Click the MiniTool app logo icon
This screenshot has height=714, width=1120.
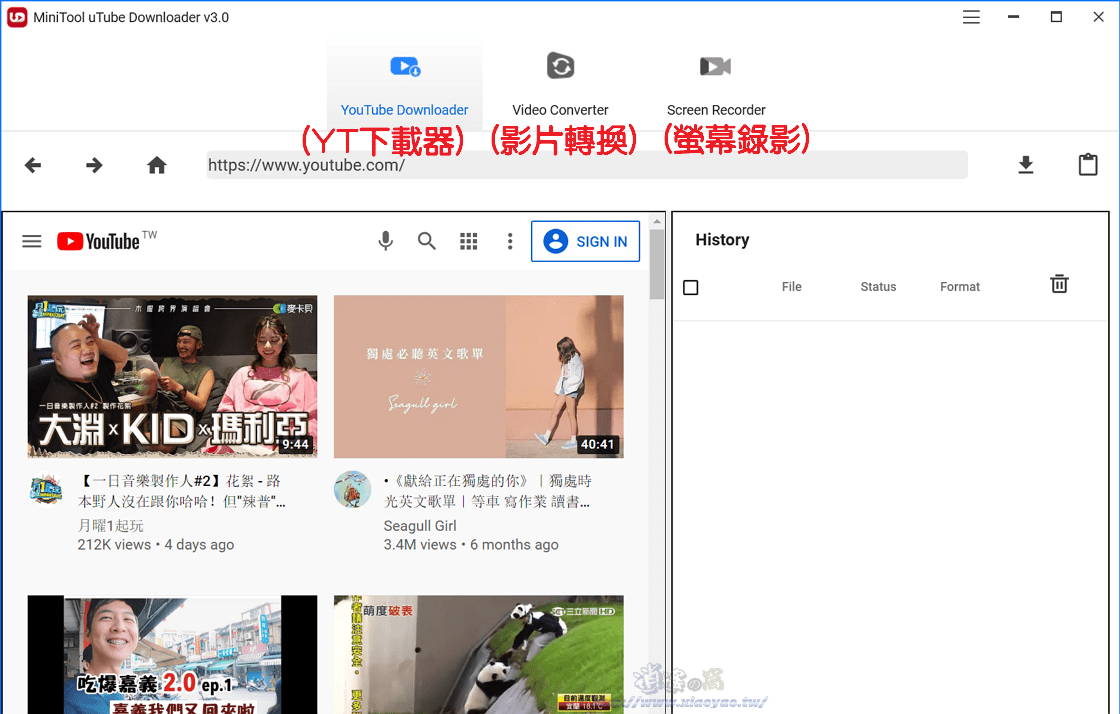17,17
